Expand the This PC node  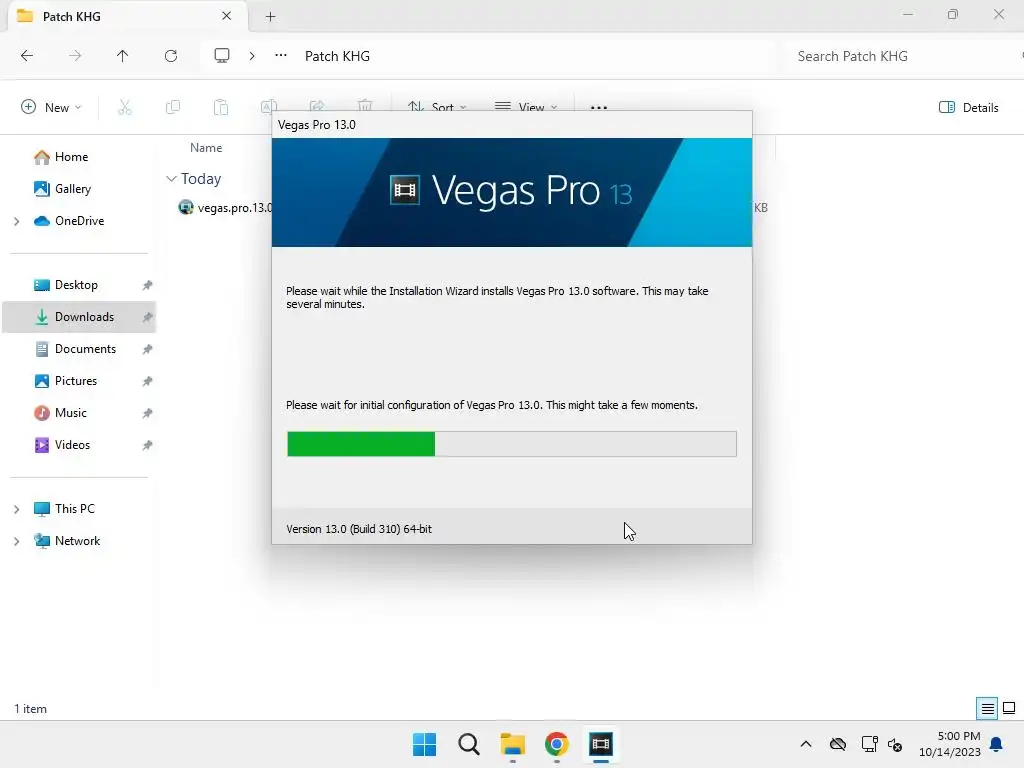17,509
